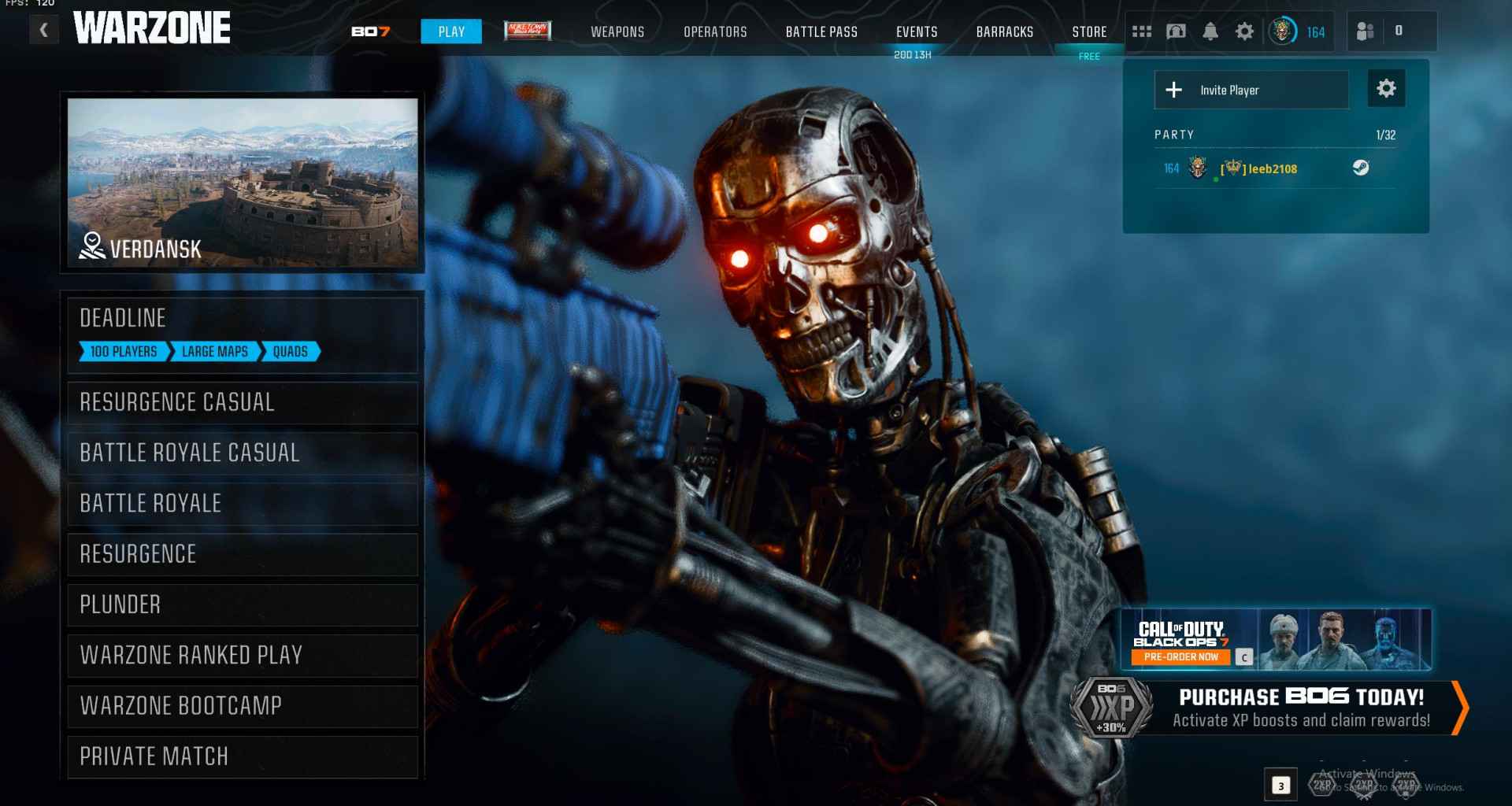The image size is (1512, 806).
Task: Select the PLAY tab
Action: (451, 31)
